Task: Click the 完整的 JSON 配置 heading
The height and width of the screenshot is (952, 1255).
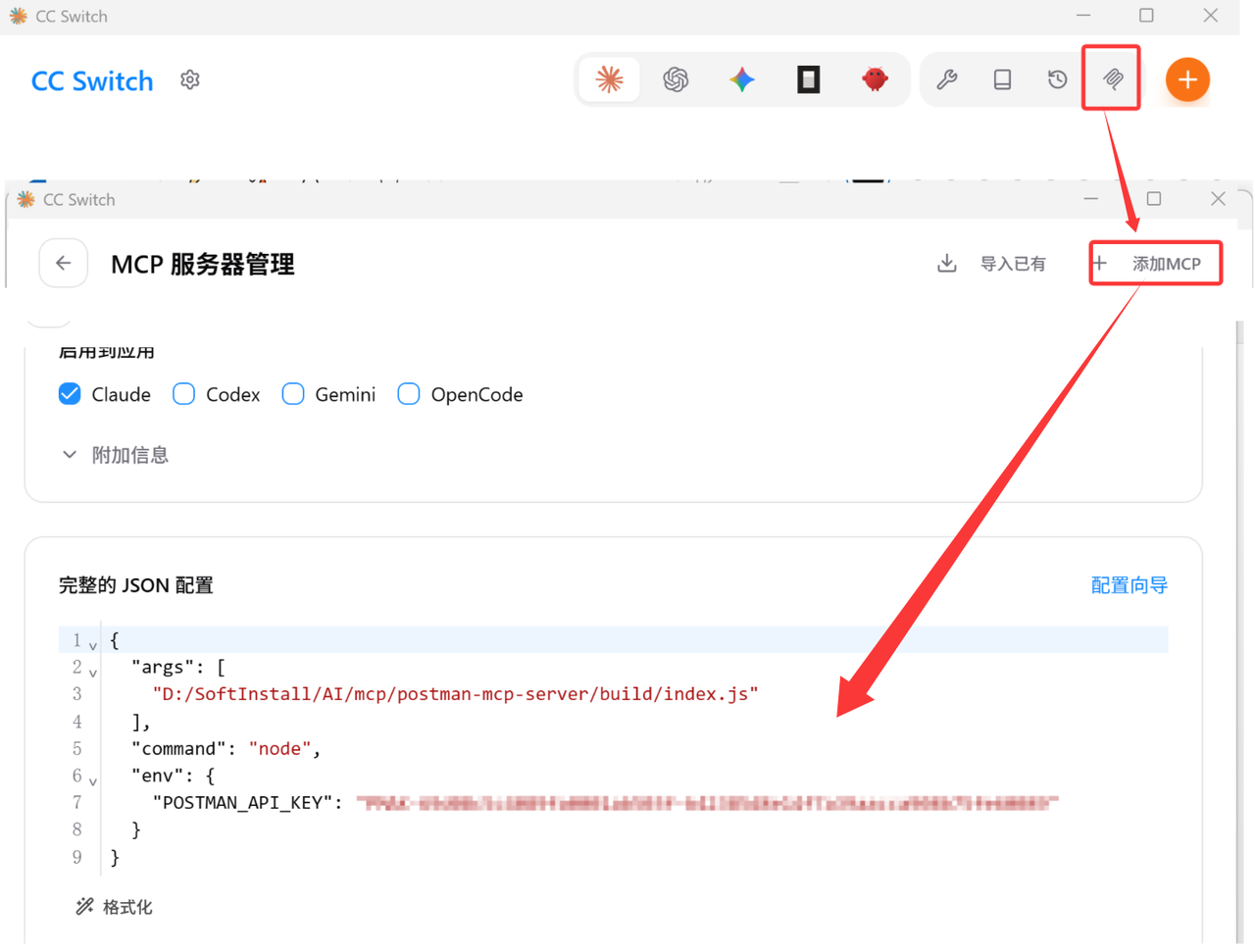Action: tap(136, 585)
